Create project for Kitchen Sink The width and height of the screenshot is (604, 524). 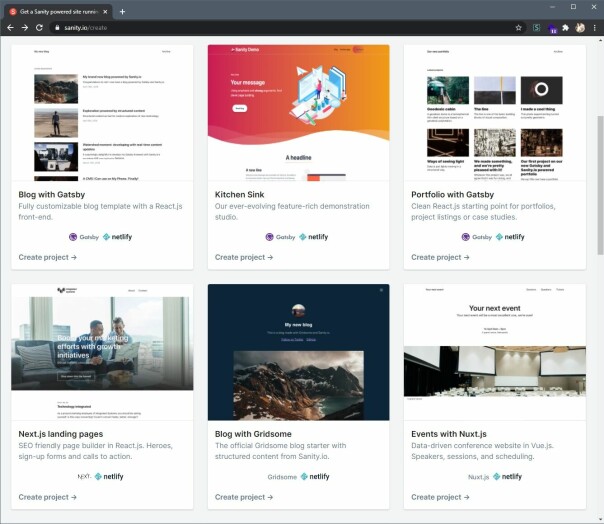[x=244, y=257]
